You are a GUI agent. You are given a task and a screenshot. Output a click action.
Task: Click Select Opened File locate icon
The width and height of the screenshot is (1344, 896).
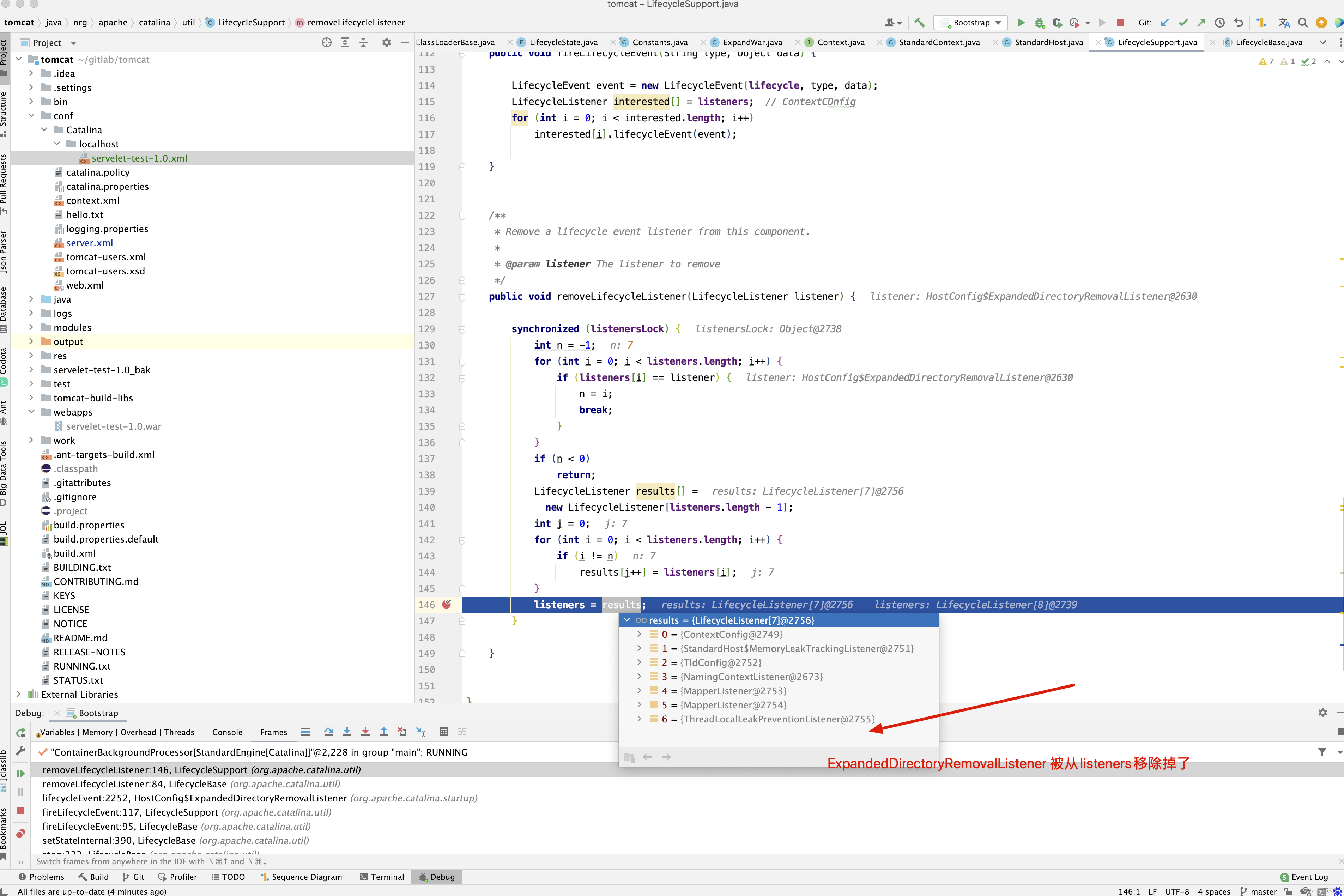pyautogui.click(x=326, y=42)
